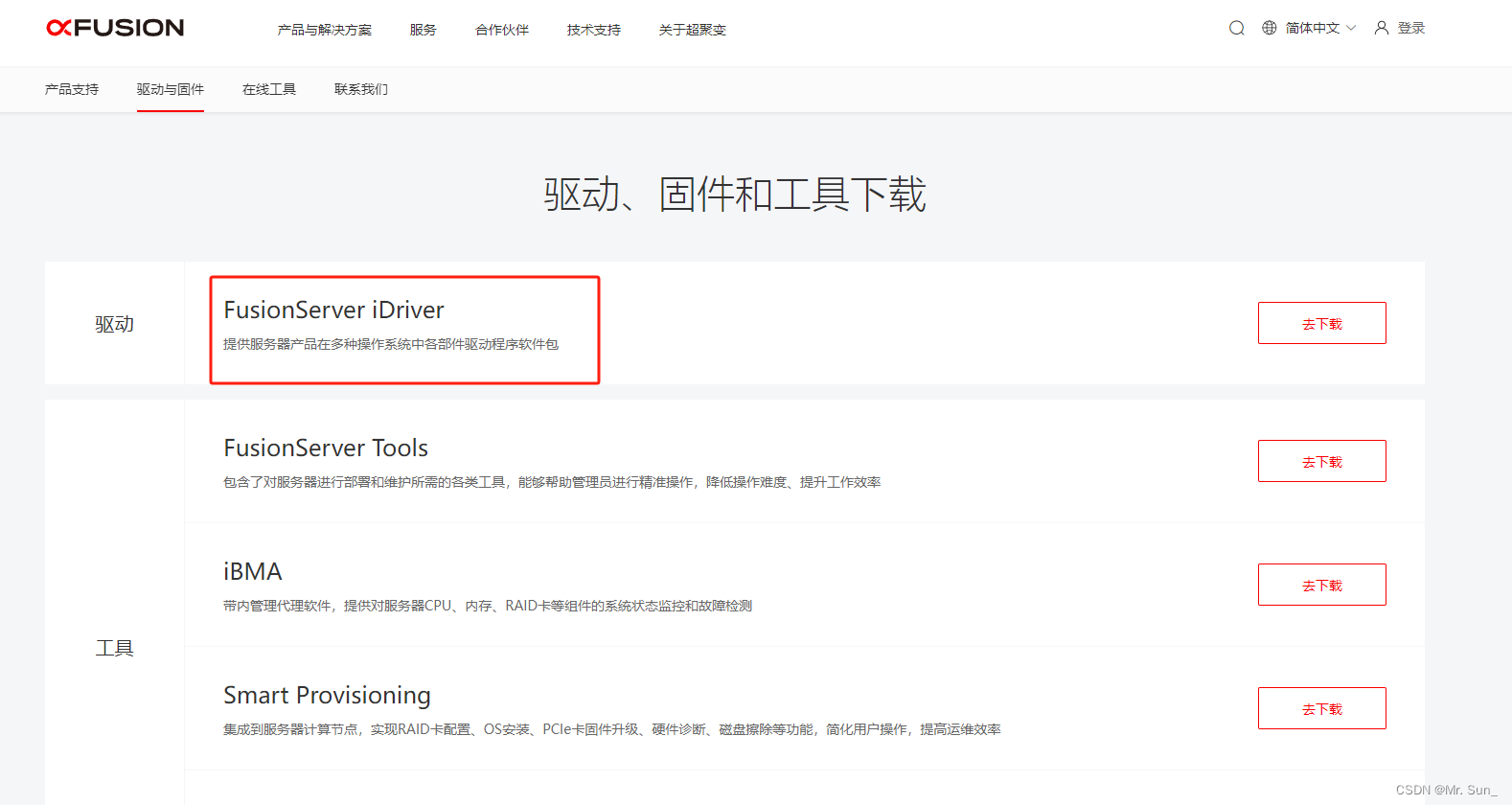
Task: Click the FusionServer Tools title
Action: 326,448
